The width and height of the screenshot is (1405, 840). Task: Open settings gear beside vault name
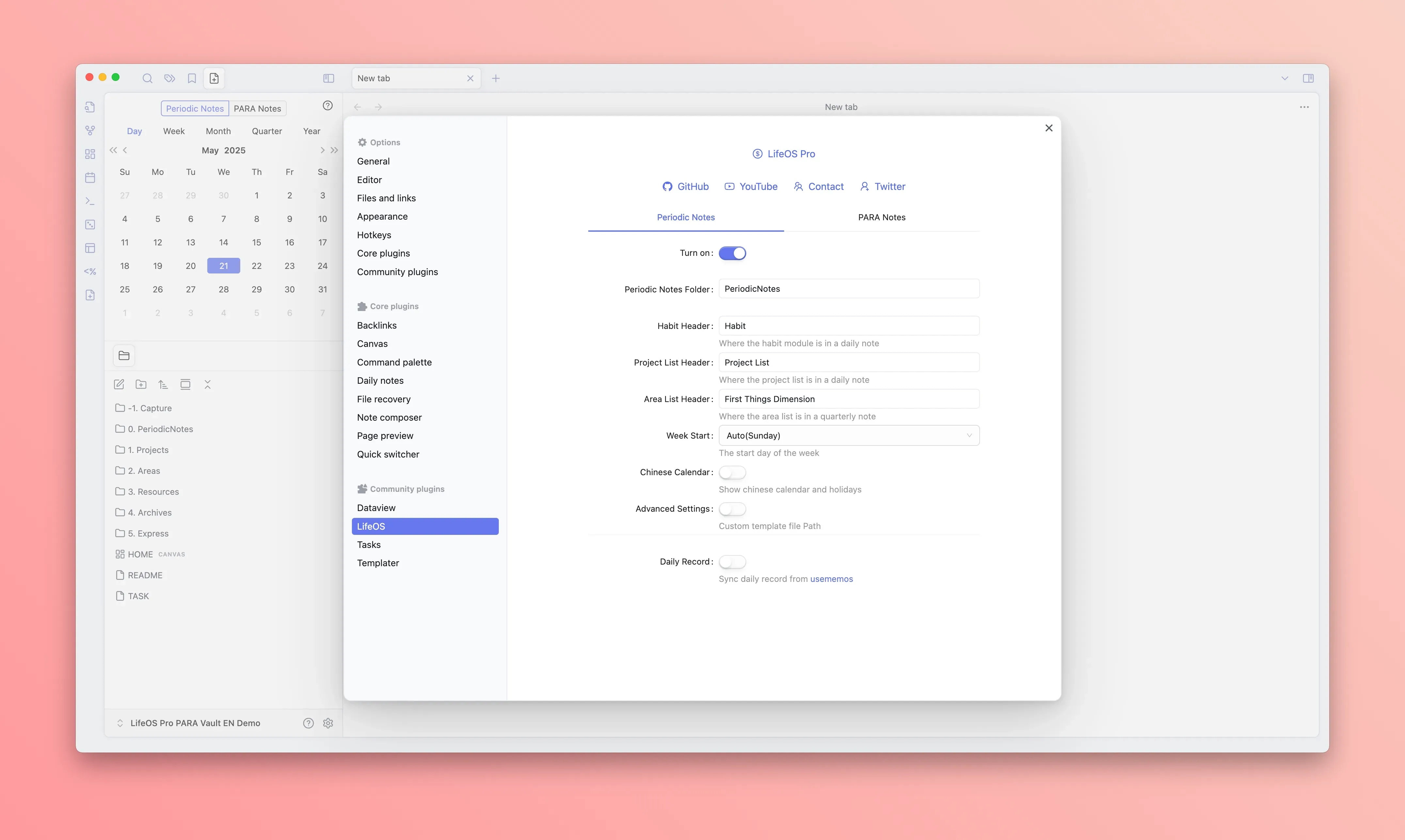[328, 723]
